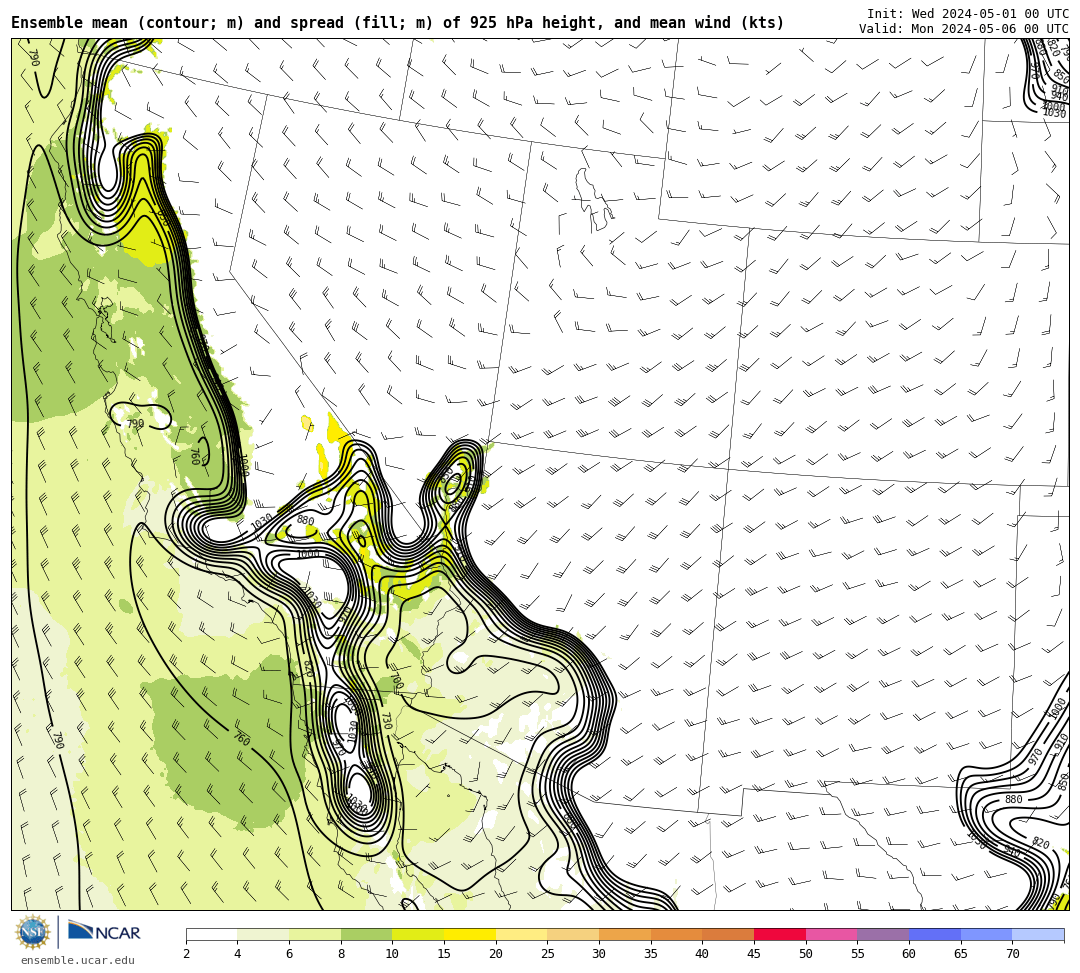The height and width of the screenshot is (973, 1080).
Task: Click the yellow 15-20 colorbar swatch
Action: click(470, 934)
